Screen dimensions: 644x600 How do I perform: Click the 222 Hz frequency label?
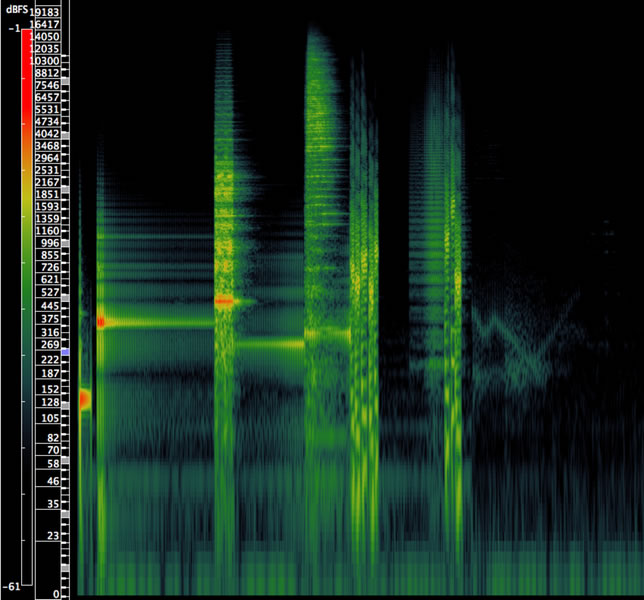[50, 359]
